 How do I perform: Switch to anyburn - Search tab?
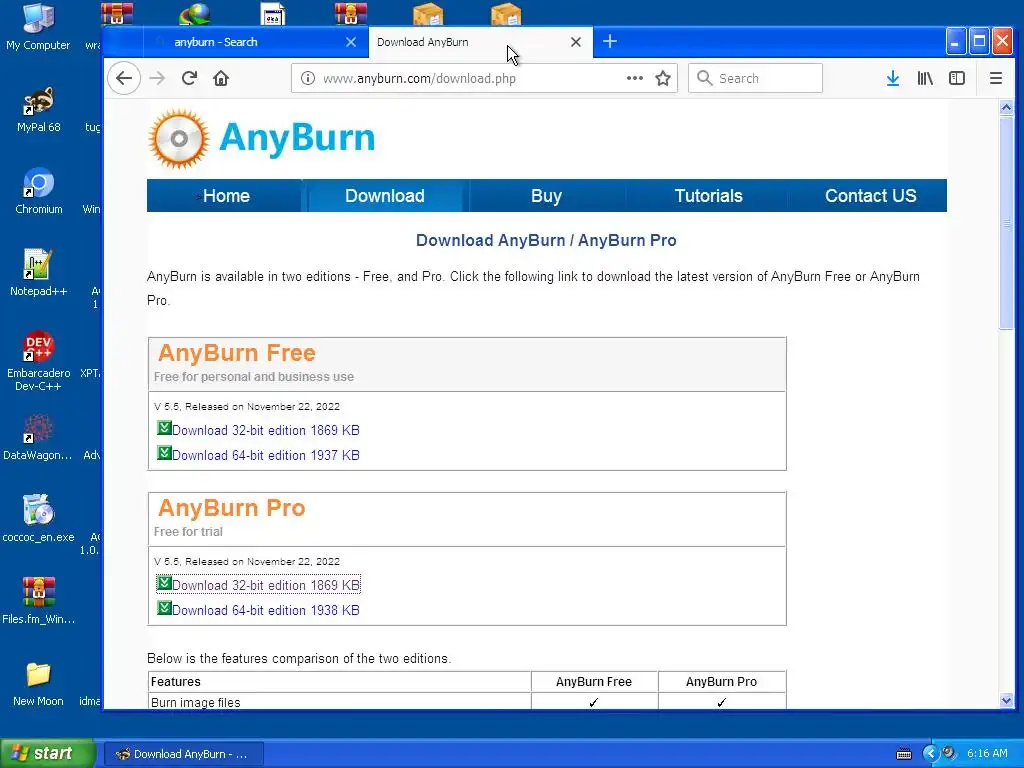[255, 42]
